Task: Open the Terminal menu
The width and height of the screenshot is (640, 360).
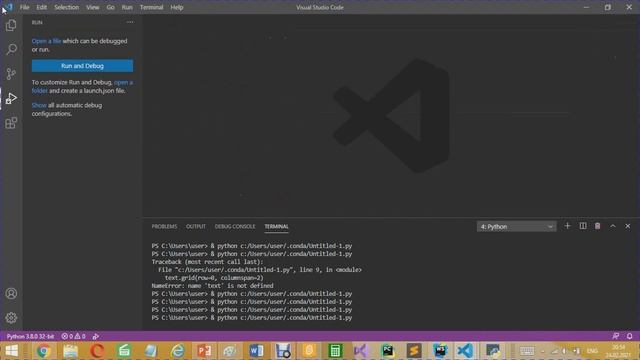Action: [151, 7]
